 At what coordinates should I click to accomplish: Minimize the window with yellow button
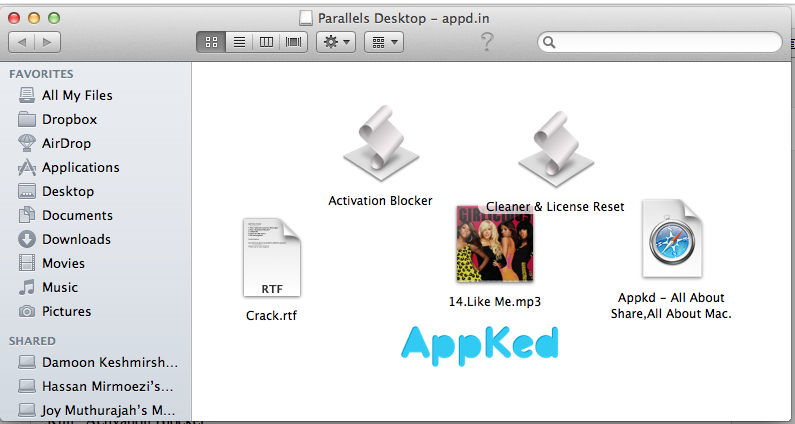point(34,18)
